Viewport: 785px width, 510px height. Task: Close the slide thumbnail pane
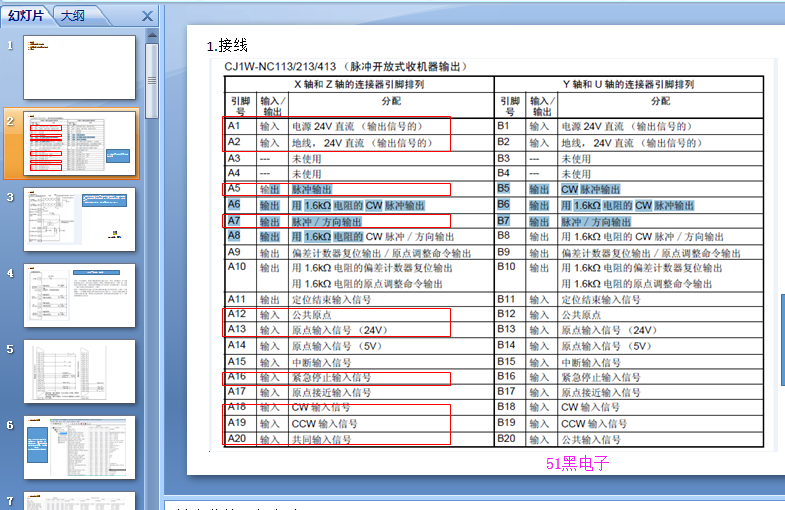tap(147, 16)
